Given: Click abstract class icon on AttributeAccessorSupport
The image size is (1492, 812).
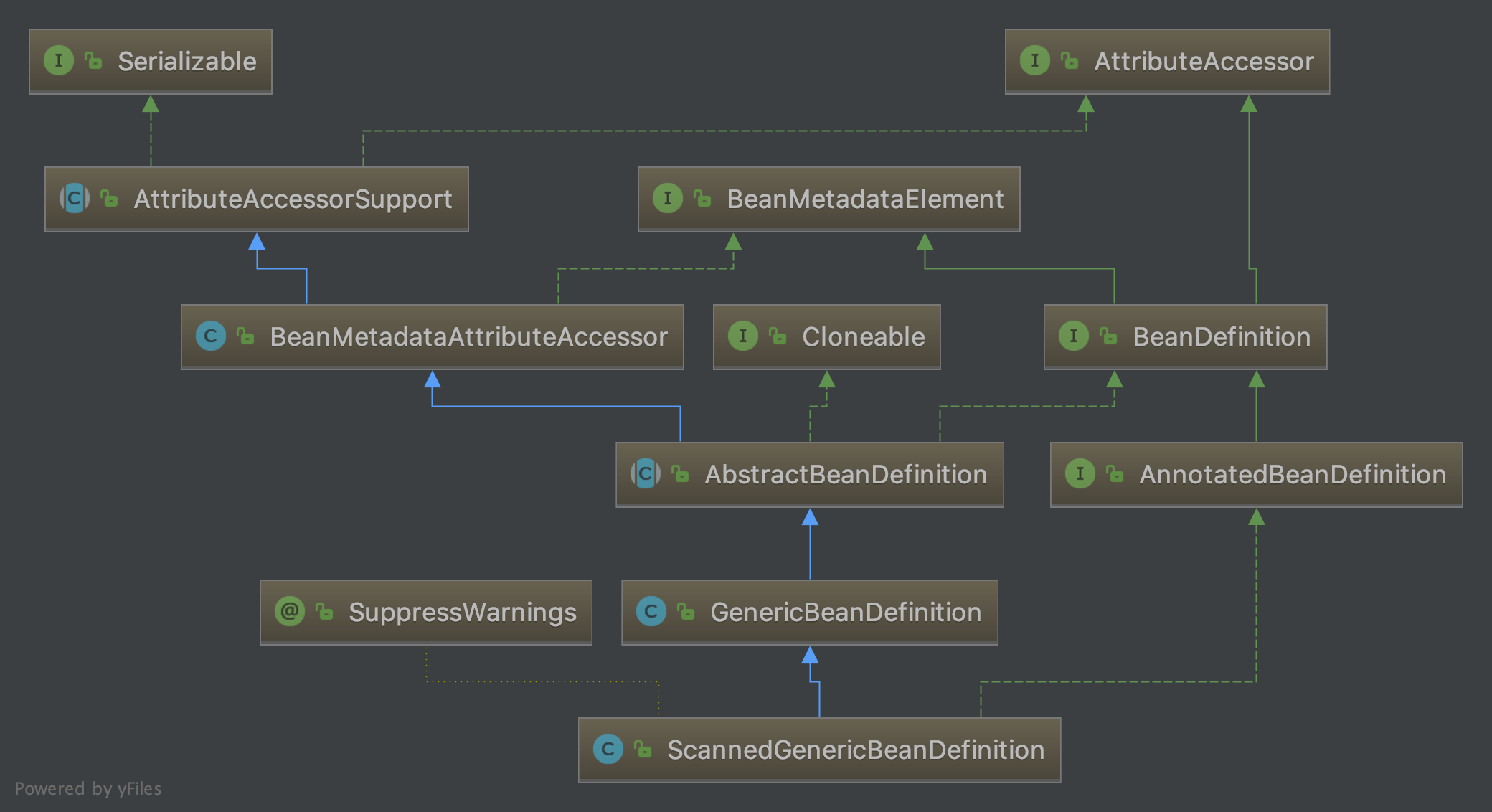Looking at the screenshot, I should click(x=75, y=198).
